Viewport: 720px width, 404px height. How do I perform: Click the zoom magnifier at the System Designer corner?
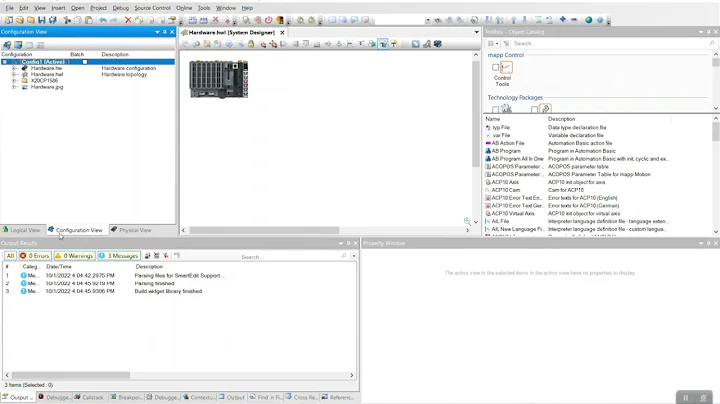tap(467, 221)
